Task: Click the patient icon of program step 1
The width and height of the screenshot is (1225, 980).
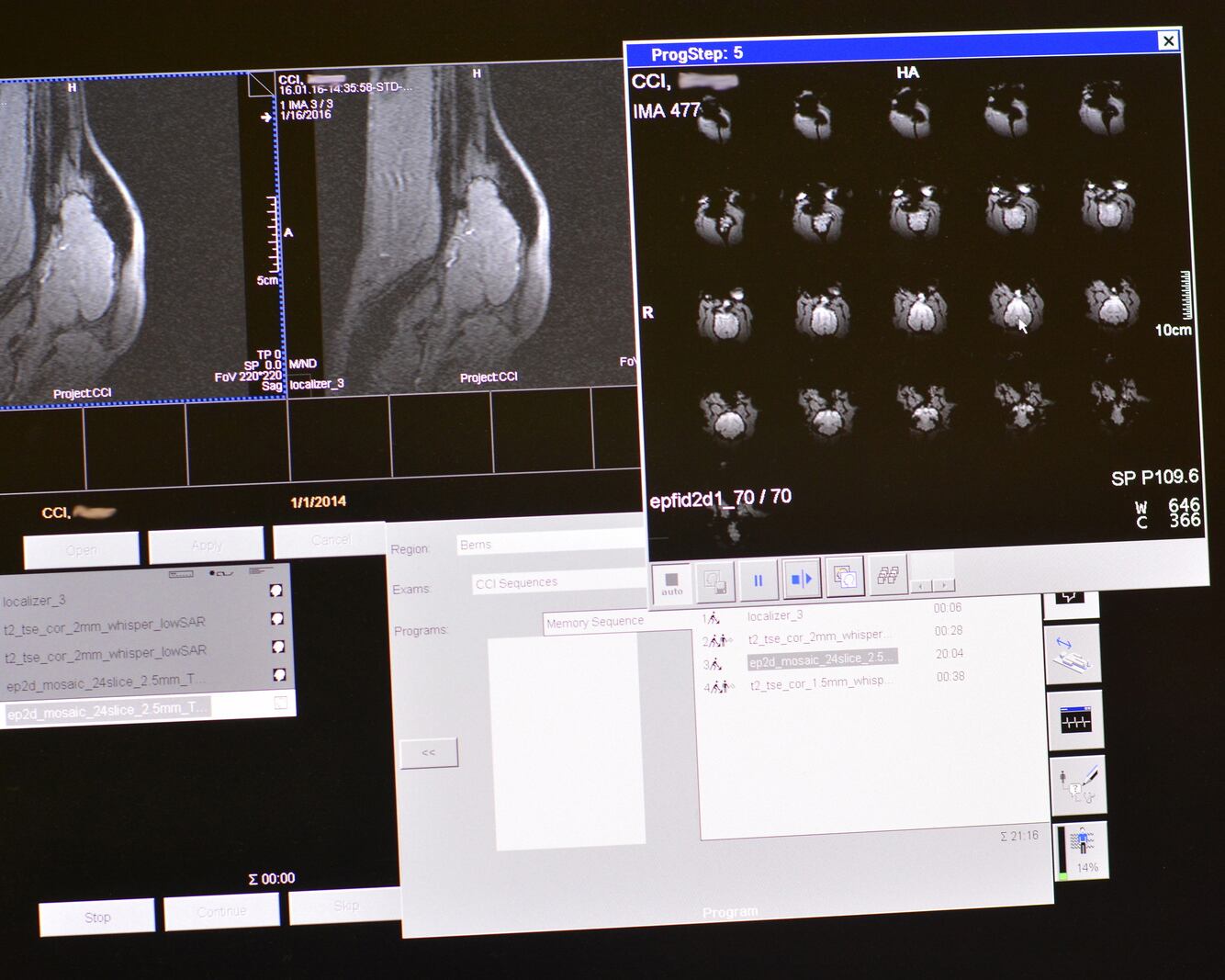Action: click(713, 618)
